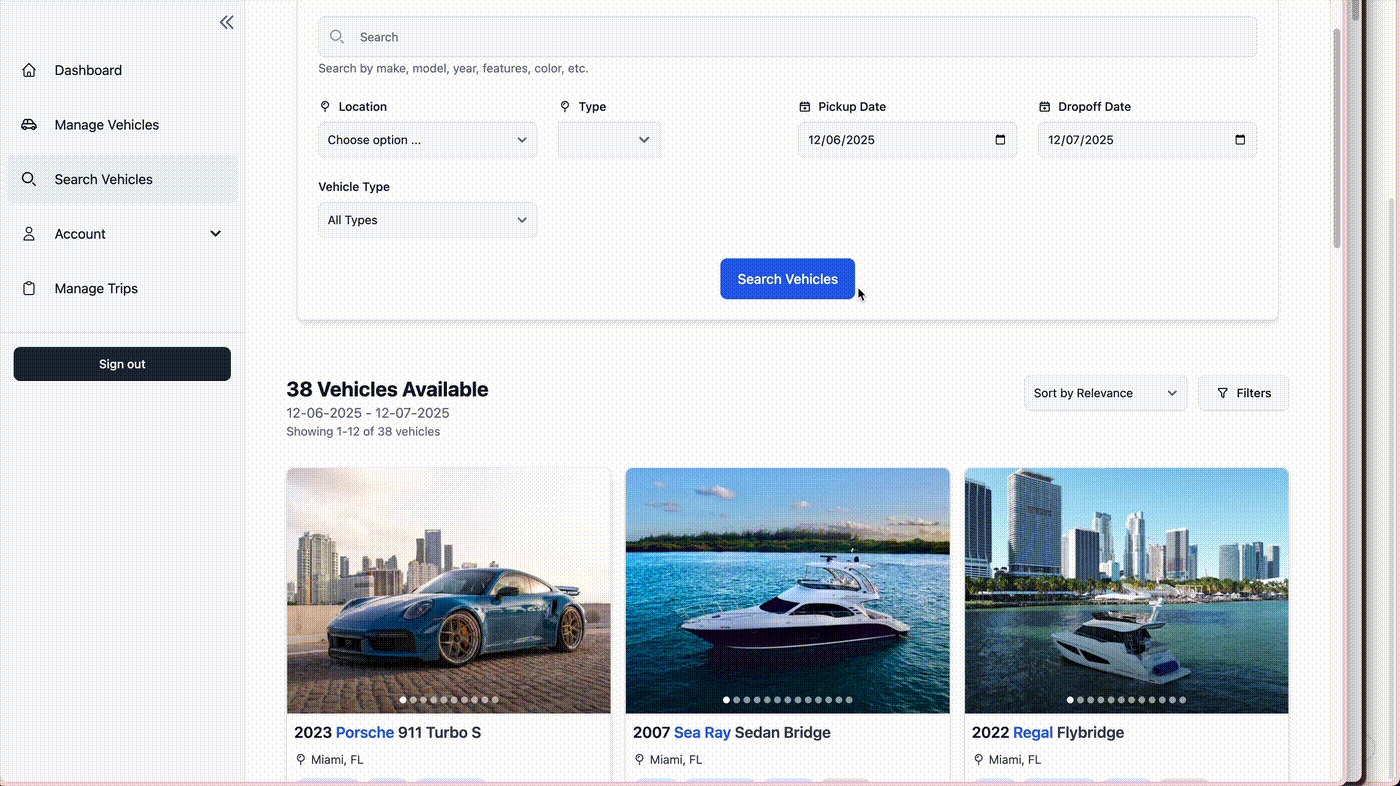Click the Sign out button

tap(122, 364)
